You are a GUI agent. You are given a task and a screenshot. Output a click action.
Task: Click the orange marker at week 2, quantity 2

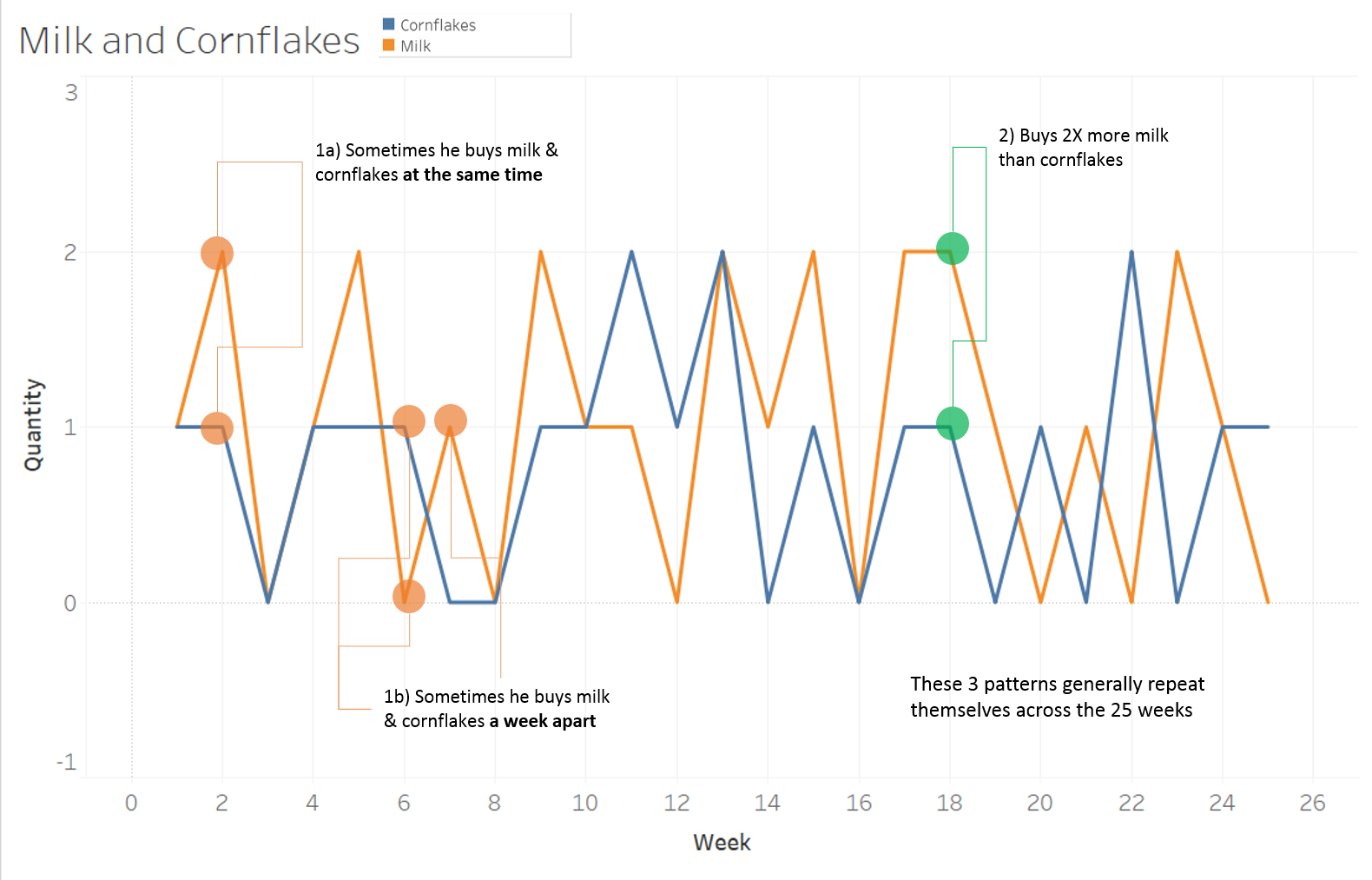217,253
